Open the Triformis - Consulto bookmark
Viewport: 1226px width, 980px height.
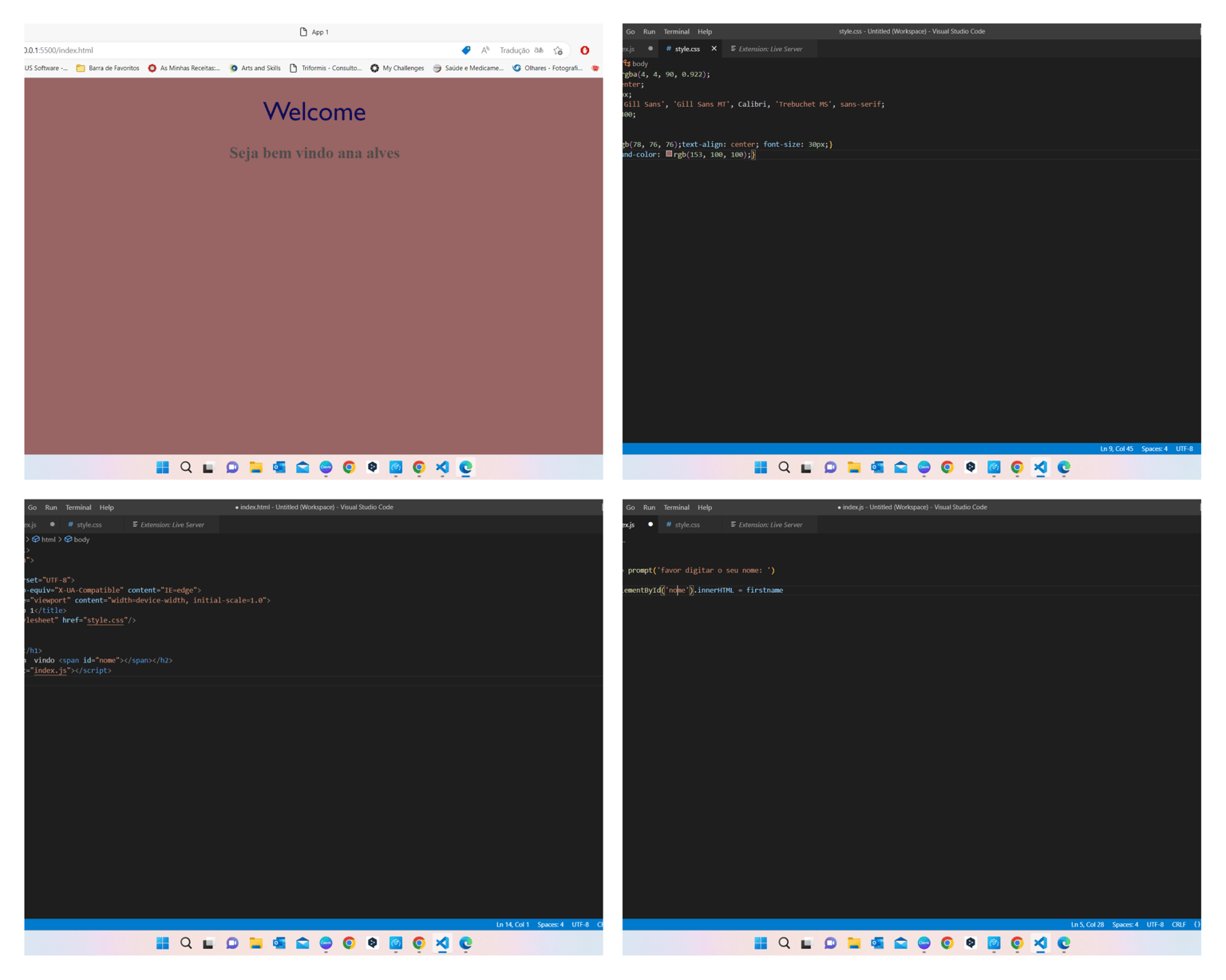click(326, 68)
